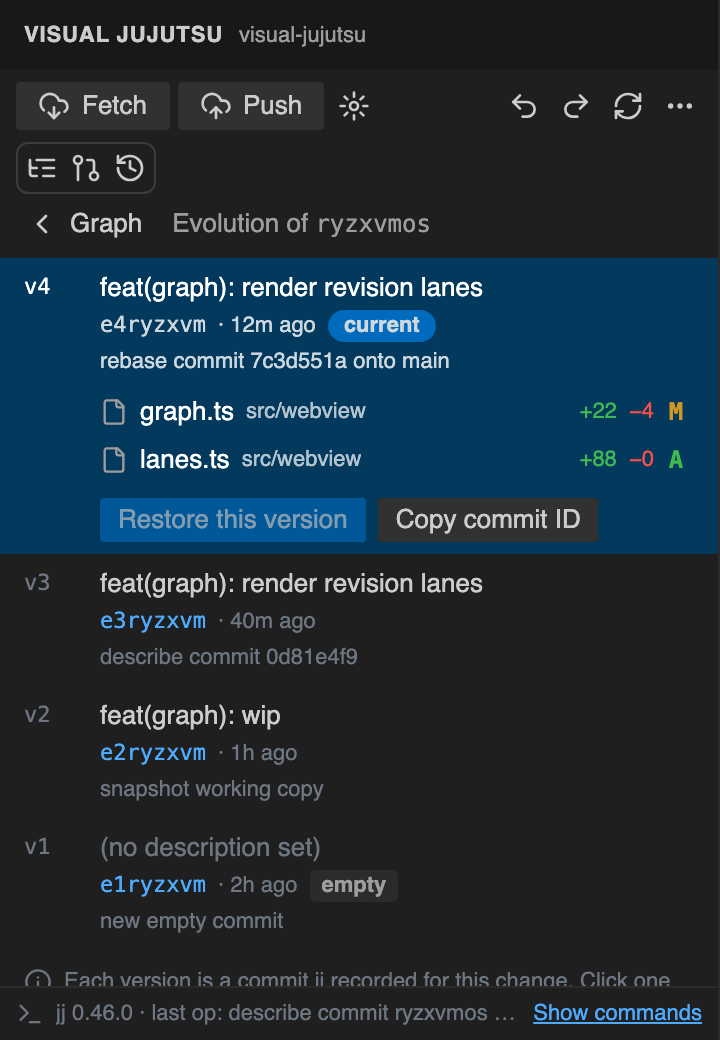Click the Evolution of ryzxvmos heading

coord(301,224)
